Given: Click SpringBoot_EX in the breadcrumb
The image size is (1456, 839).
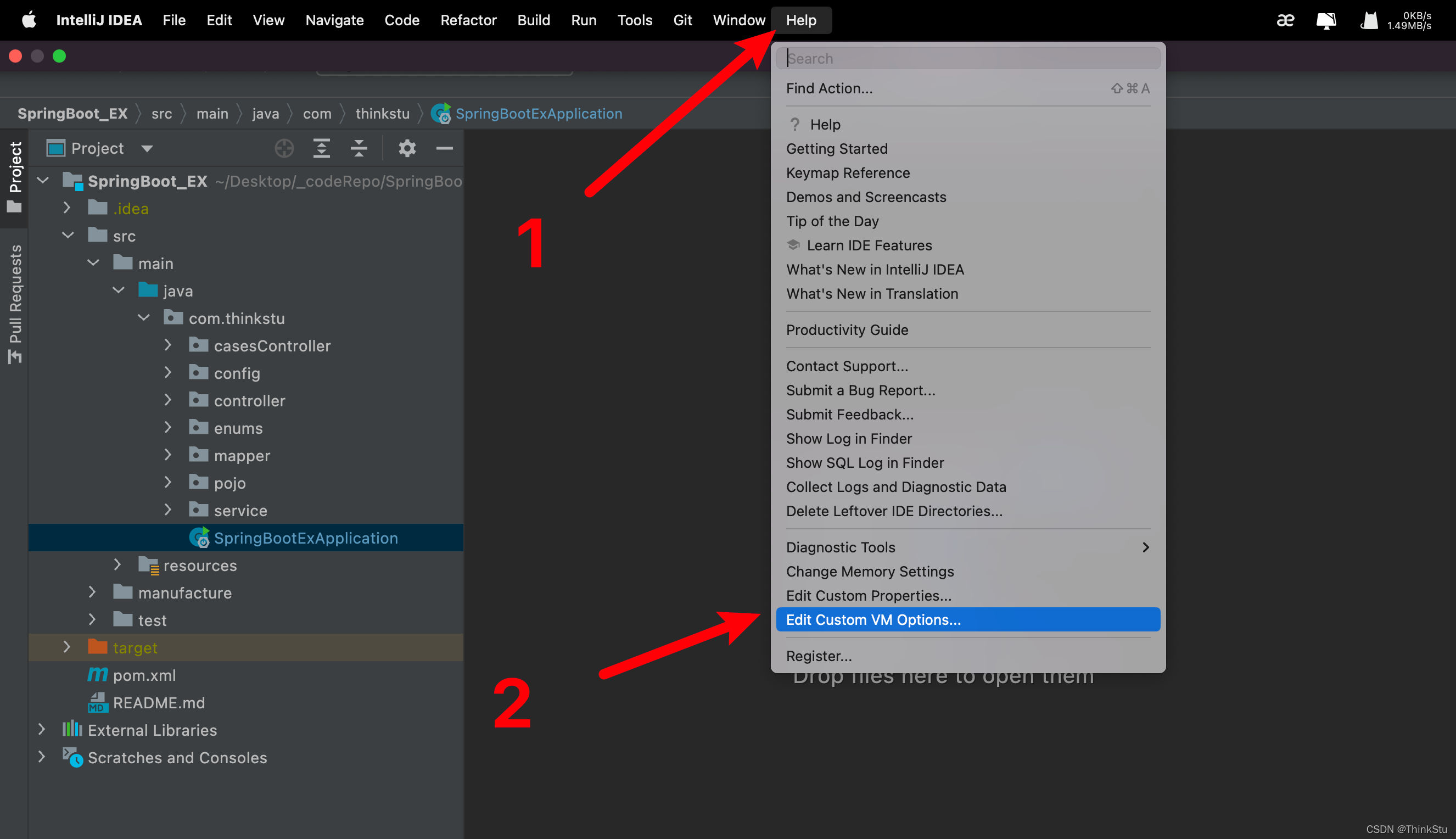Looking at the screenshot, I should click(x=72, y=114).
